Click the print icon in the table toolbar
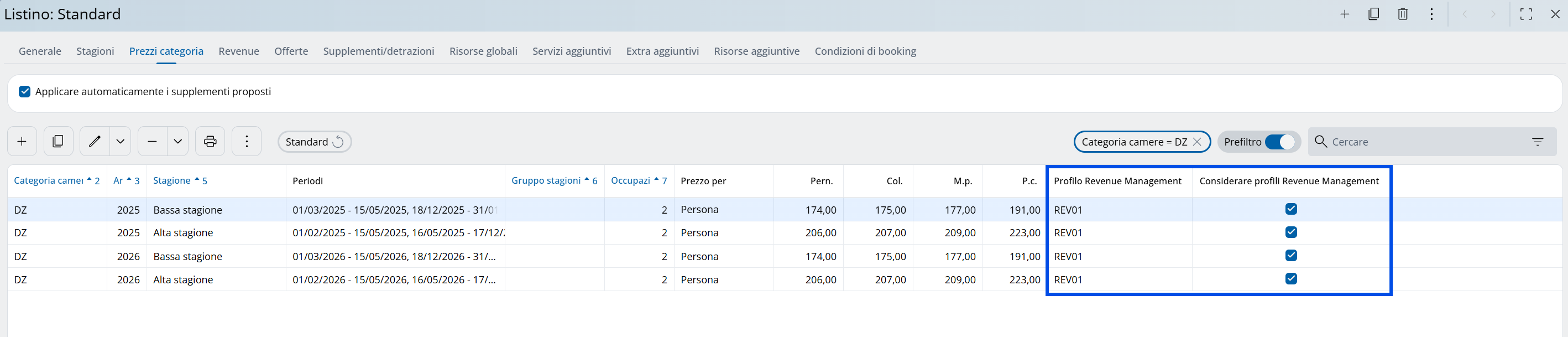1568x337 pixels. pyautogui.click(x=210, y=141)
